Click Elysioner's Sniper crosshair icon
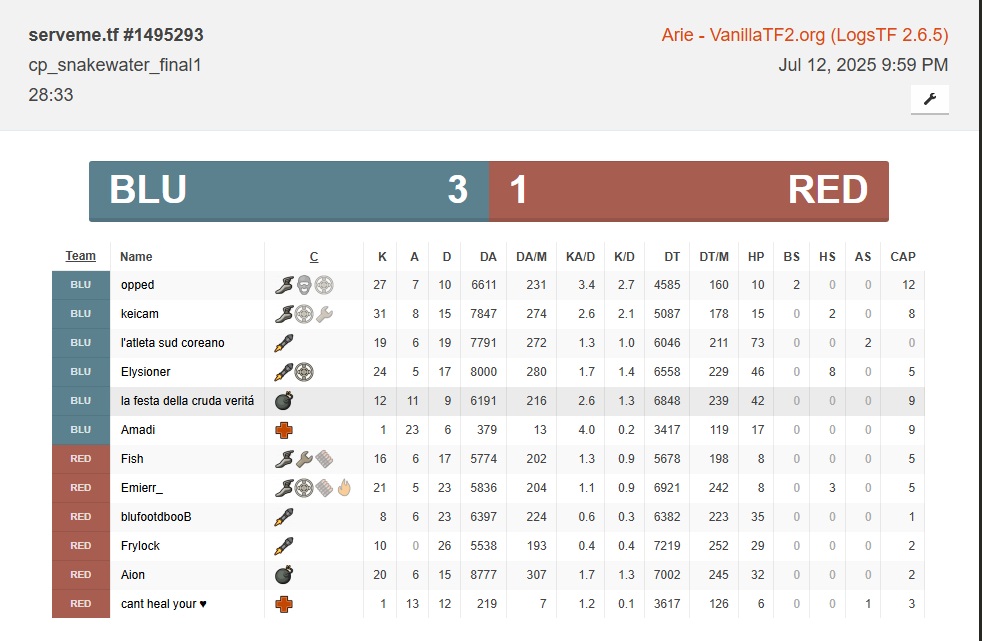 [x=304, y=372]
